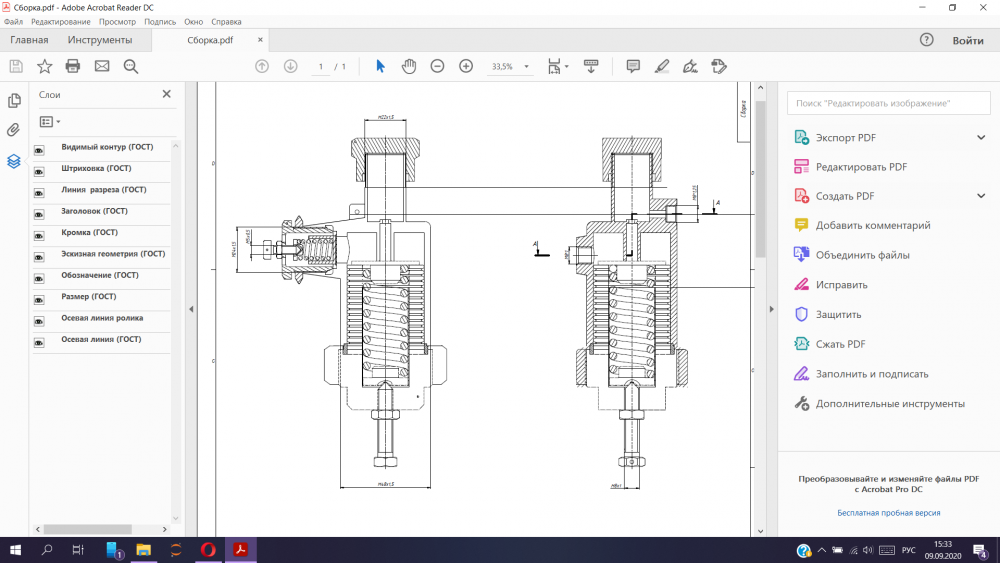Open the Просмотр menu
Viewport: 1000px width, 563px height.
tap(117, 21)
